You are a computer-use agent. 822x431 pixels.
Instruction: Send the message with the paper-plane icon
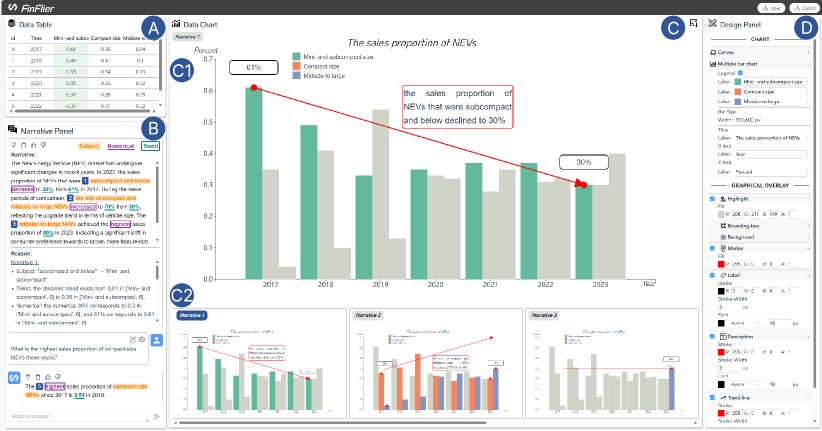(x=157, y=416)
